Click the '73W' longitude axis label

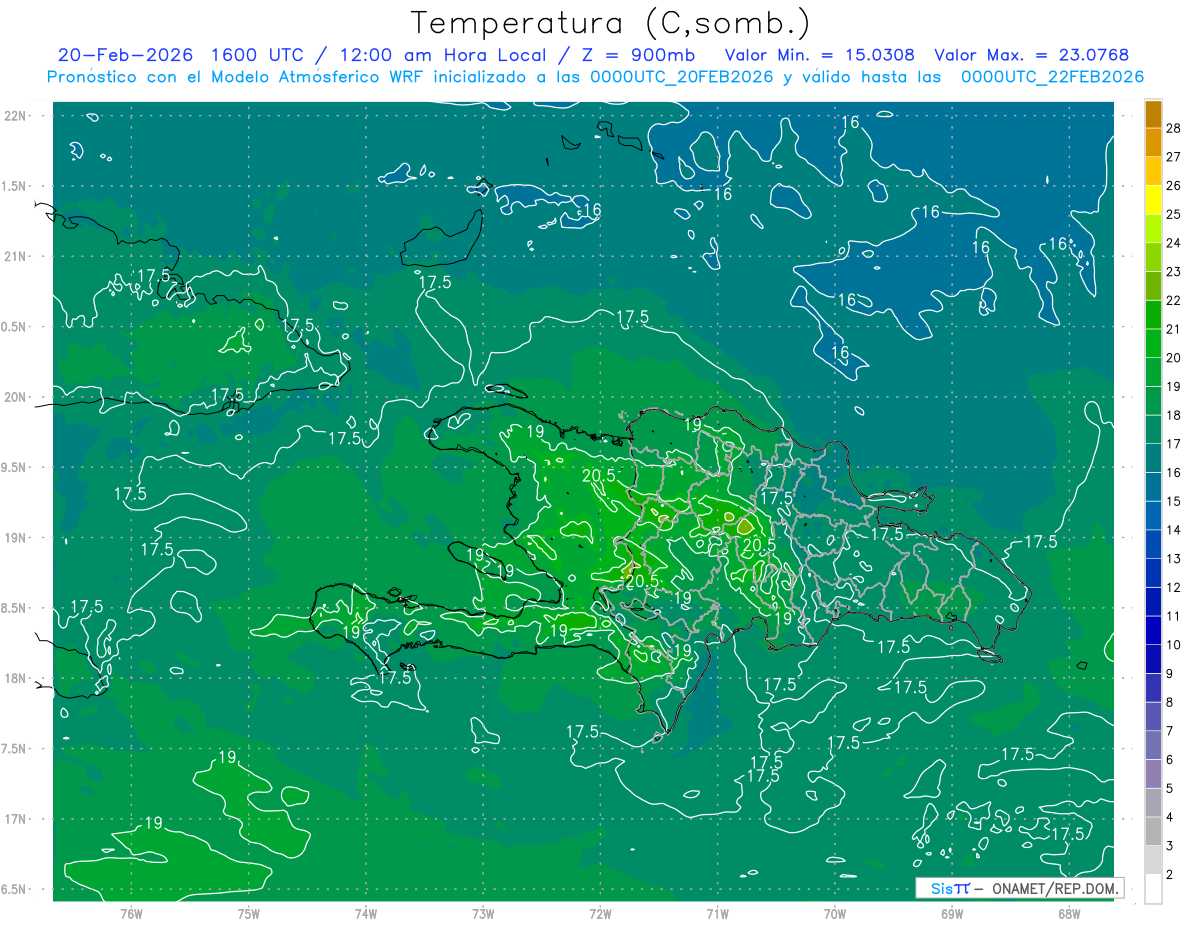(x=483, y=913)
